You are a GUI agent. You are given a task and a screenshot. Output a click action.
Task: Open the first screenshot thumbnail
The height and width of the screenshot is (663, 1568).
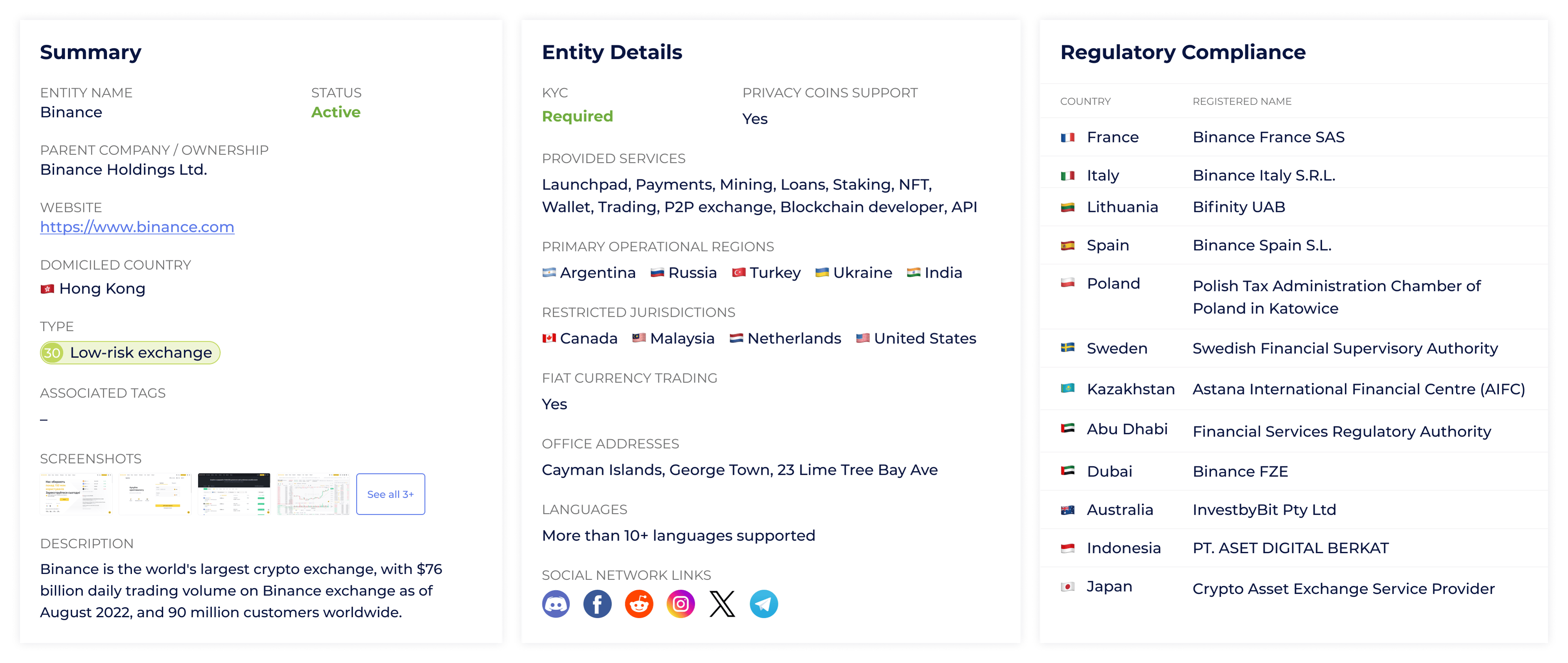[76, 494]
